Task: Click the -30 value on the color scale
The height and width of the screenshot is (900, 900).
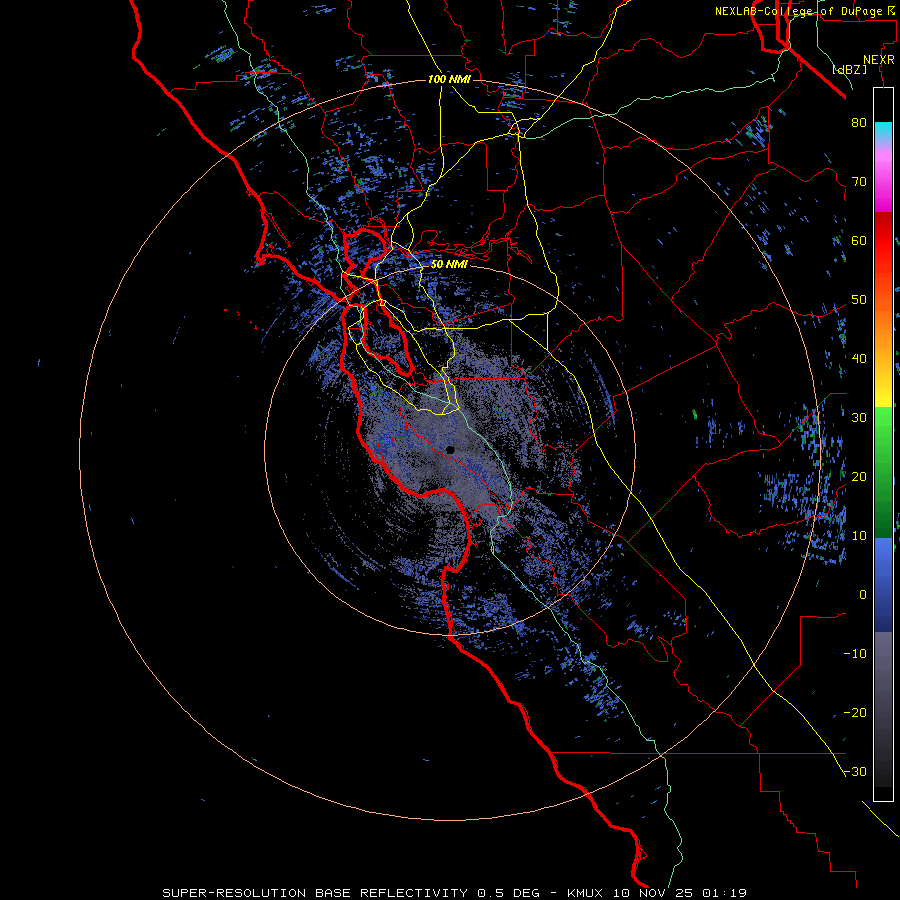Action: [855, 772]
